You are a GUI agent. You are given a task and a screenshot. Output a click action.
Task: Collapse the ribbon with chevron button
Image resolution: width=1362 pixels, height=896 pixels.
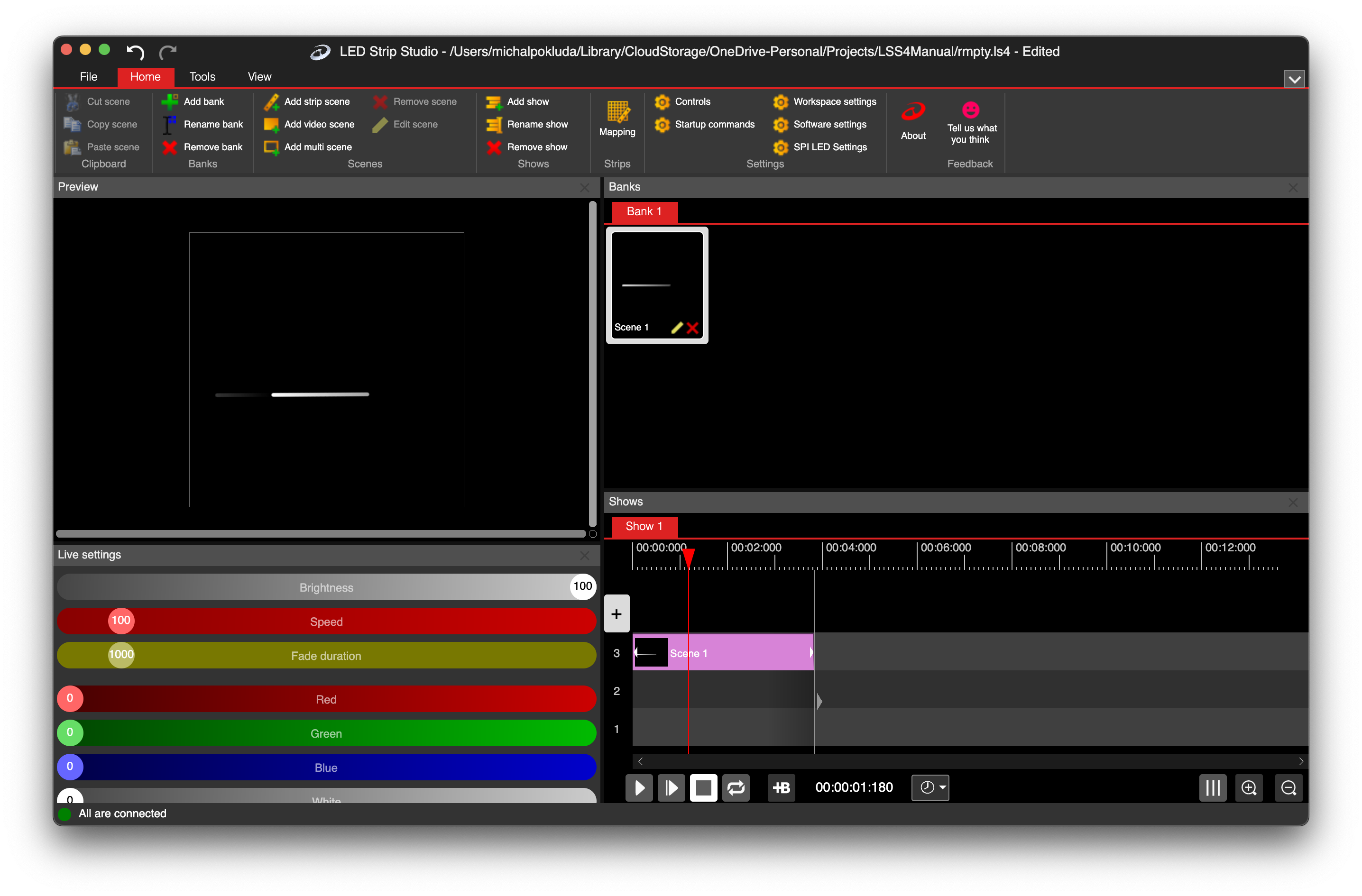coord(1294,79)
